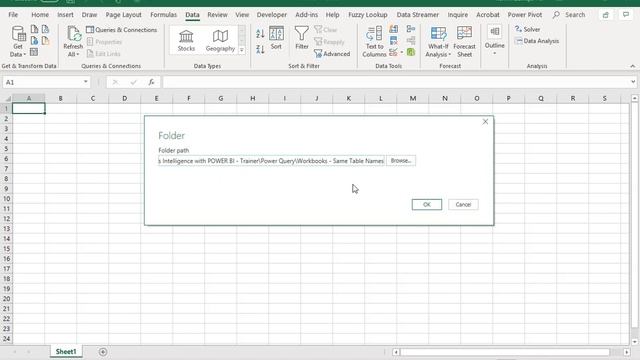Viewport: 640px width, 360px height.
Task: Click Reapply filter
Action: click(x=329, y=42)
